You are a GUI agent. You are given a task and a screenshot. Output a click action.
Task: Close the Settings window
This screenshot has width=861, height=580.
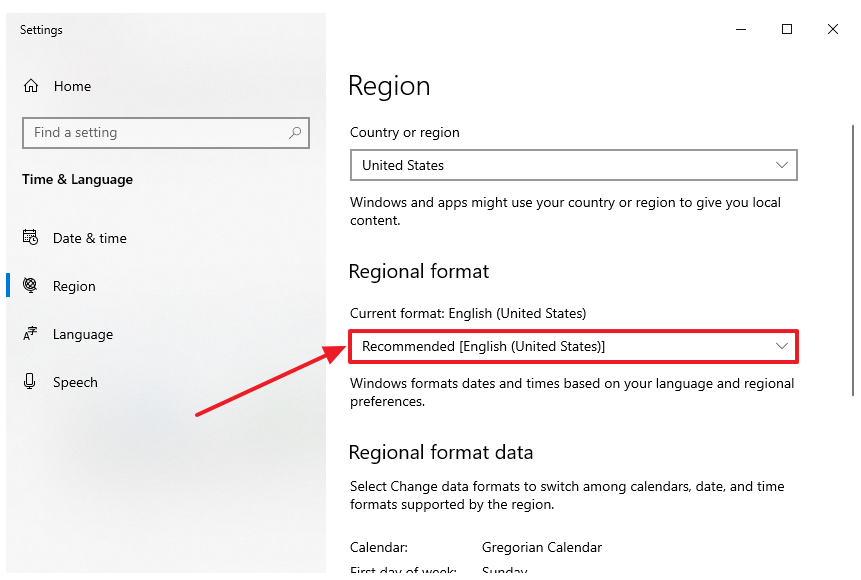(x=833, y=30)
